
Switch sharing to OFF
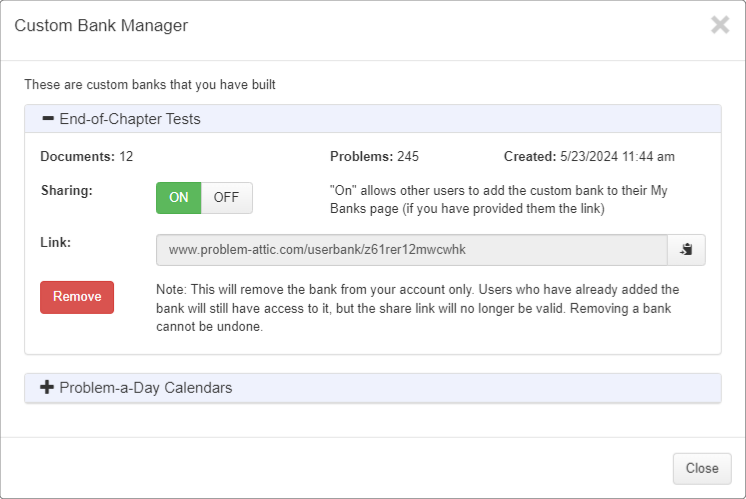pos(226,198)
